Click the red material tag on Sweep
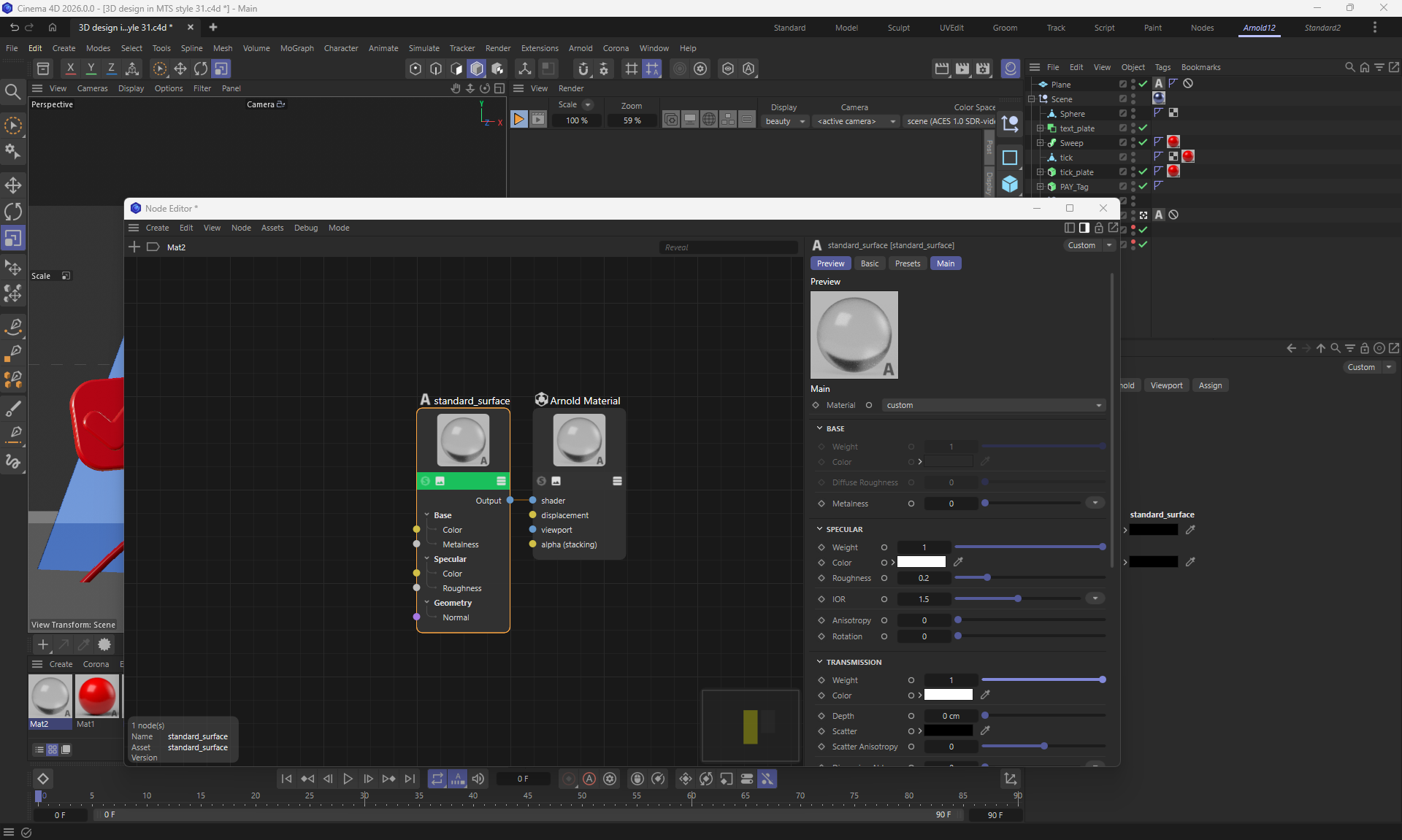Image resolution: width=1402 pixels, height=840 pixels. [x=1173, y=142]
